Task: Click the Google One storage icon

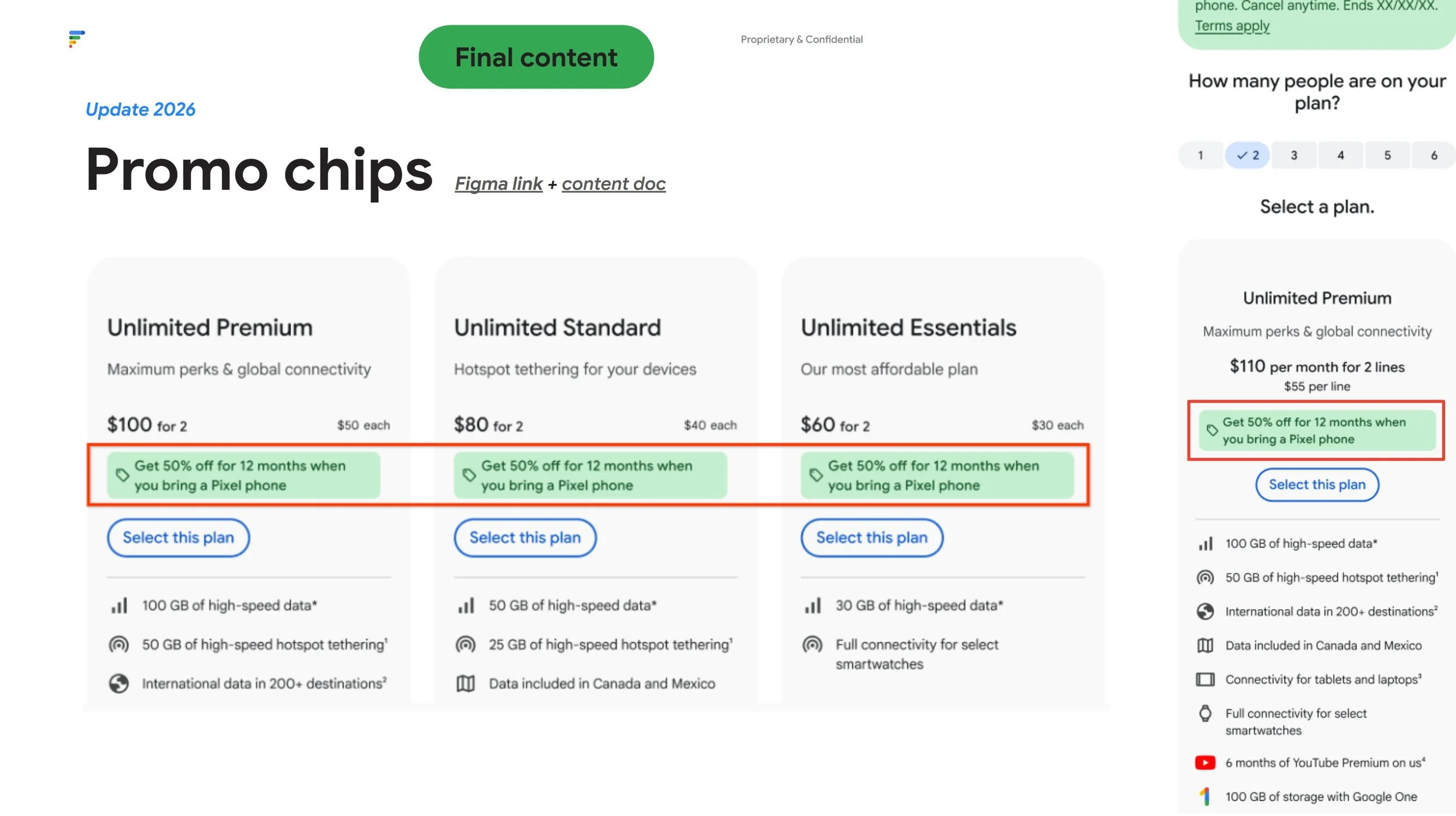Action: [1205, 796]
